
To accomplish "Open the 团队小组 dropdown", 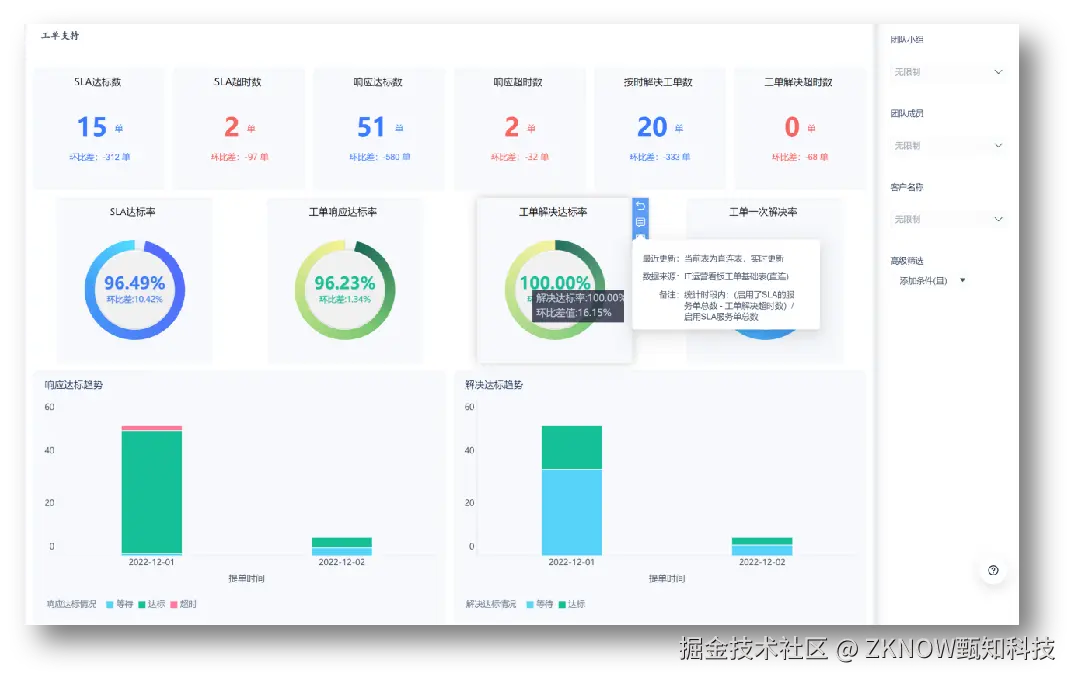I will point(948,72).
